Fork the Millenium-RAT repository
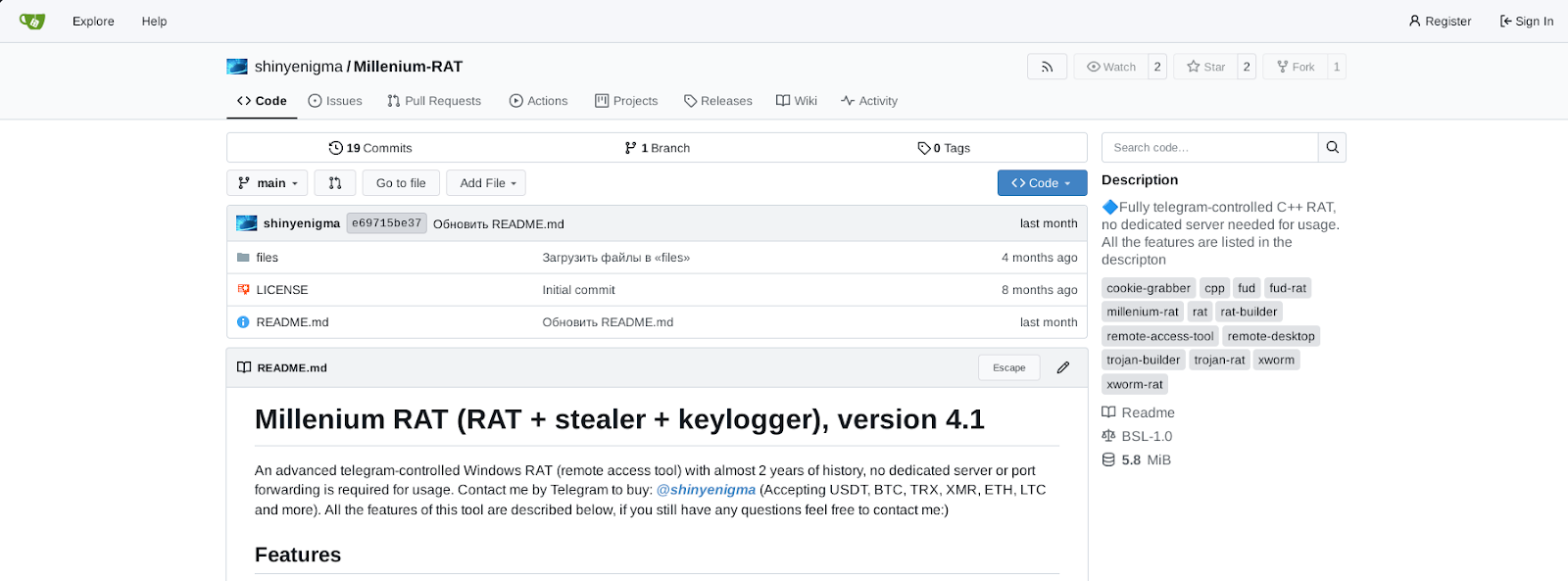Image resolution: width=1568 pixels, height=581 pixels. coord(1296,67)
